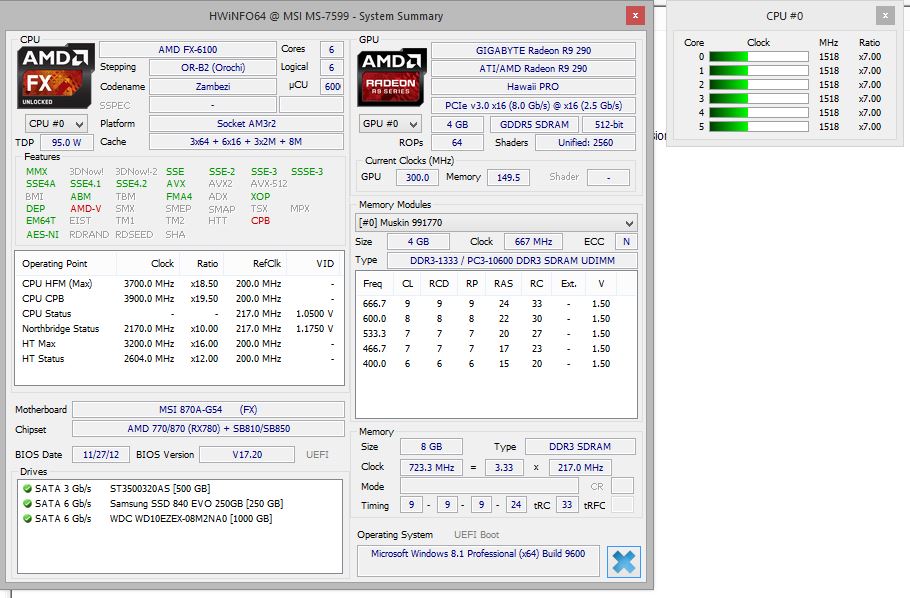Click the 512-bit bus width field
Viewport: 910px width, 598px height.
609,124
